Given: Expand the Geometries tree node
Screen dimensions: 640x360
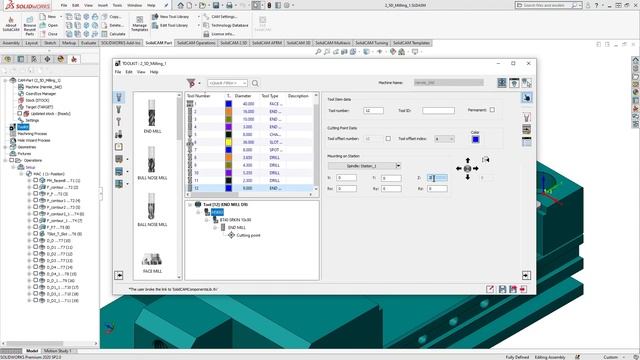Looking at the screenshot, I should (x=5, y=147).
